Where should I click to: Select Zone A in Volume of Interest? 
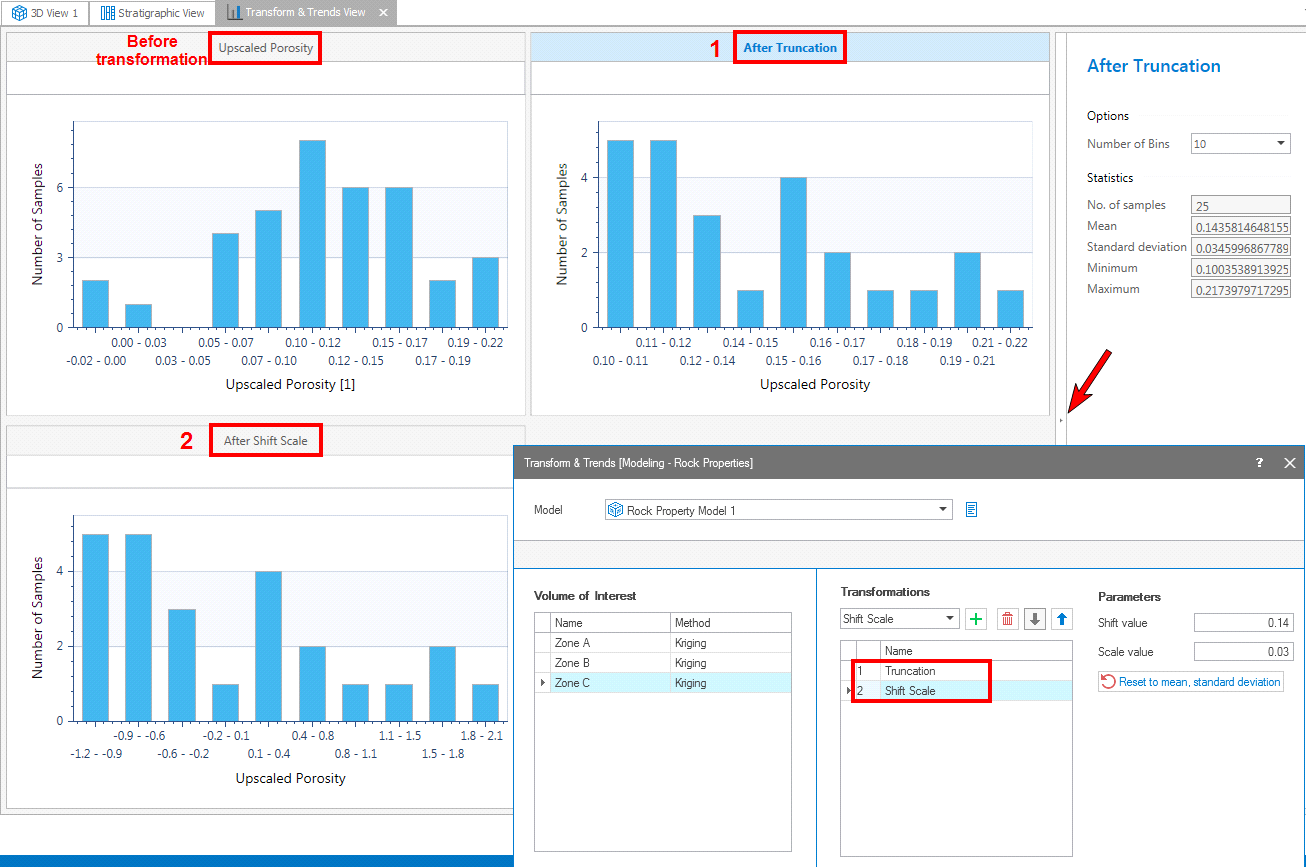click(x=610, y=643)
